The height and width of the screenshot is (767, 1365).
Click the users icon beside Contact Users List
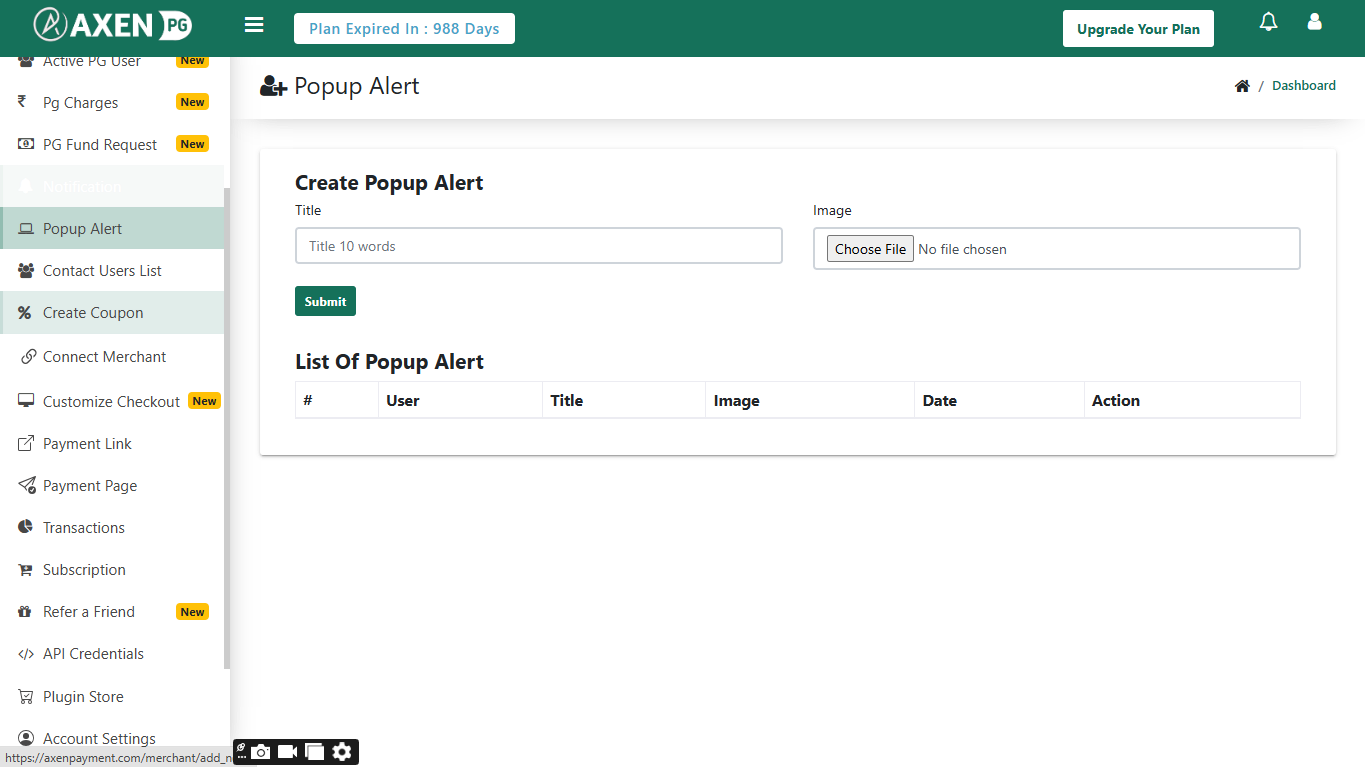tap(26, 270)
